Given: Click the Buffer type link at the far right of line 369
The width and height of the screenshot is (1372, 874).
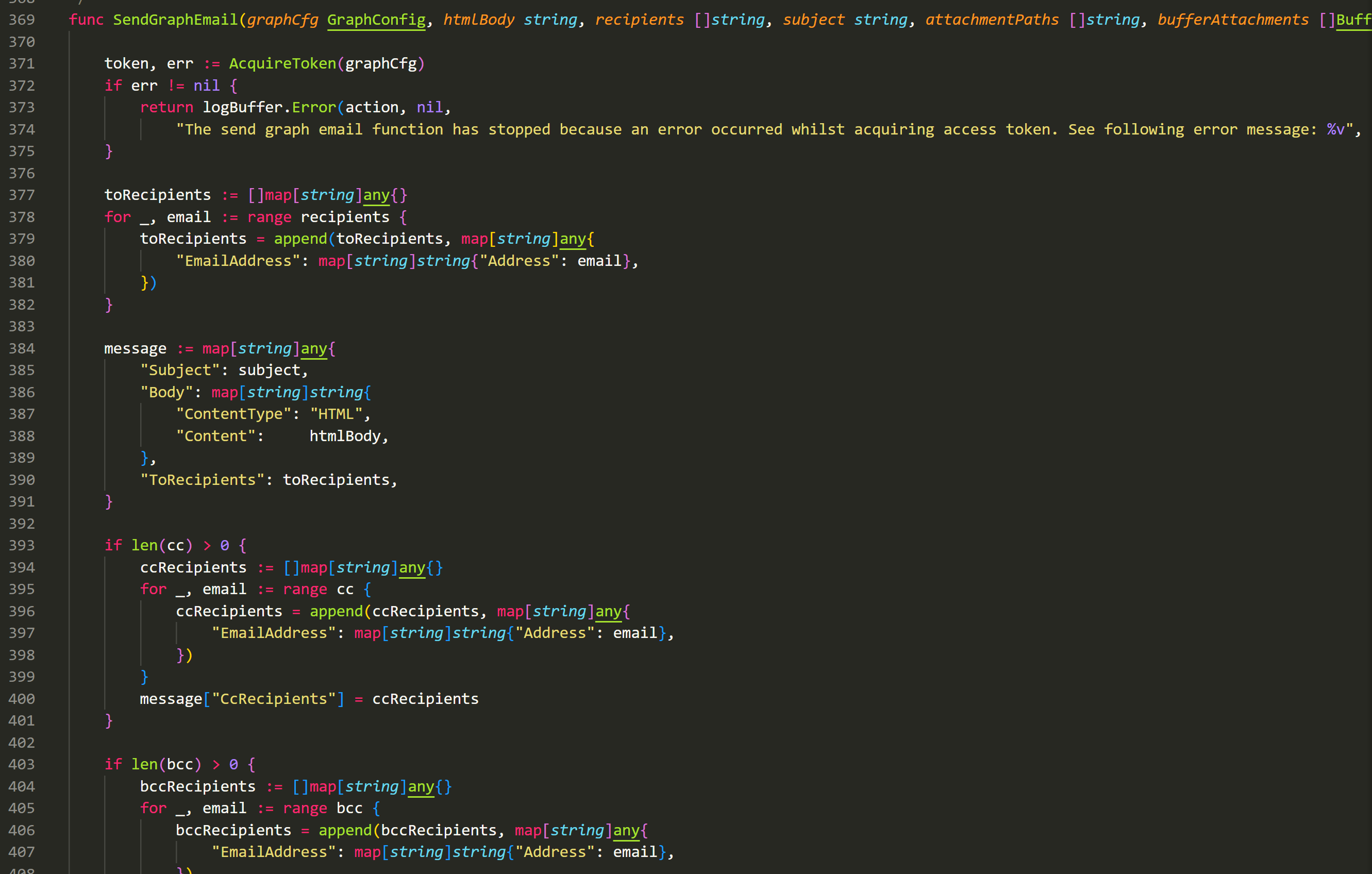Looking at the screenshot, I should coord(1354,20).
